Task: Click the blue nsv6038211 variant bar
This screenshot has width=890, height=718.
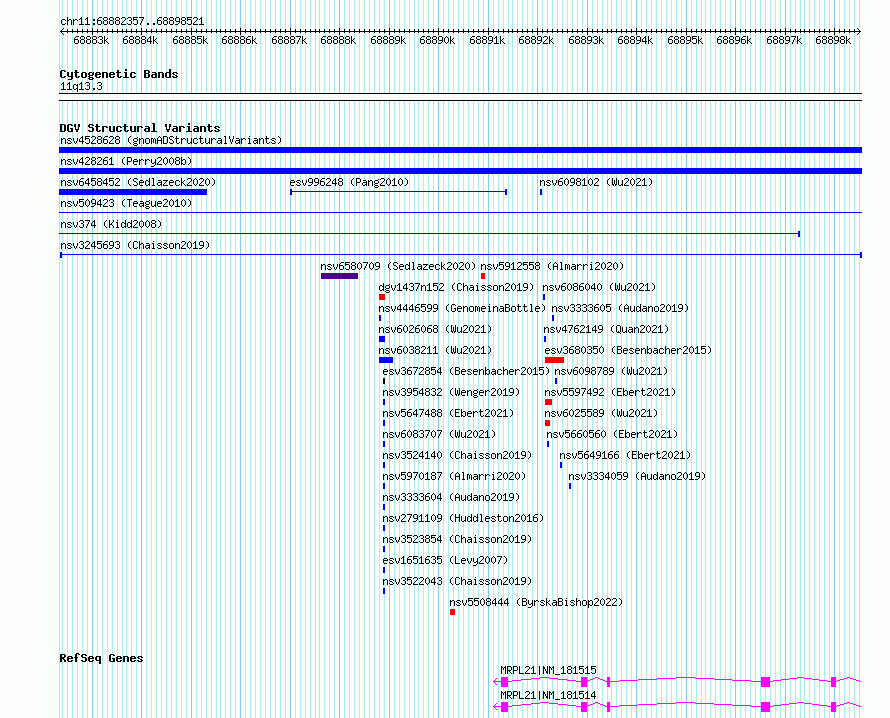Action: pyautogui.click(x=386, y=360)
